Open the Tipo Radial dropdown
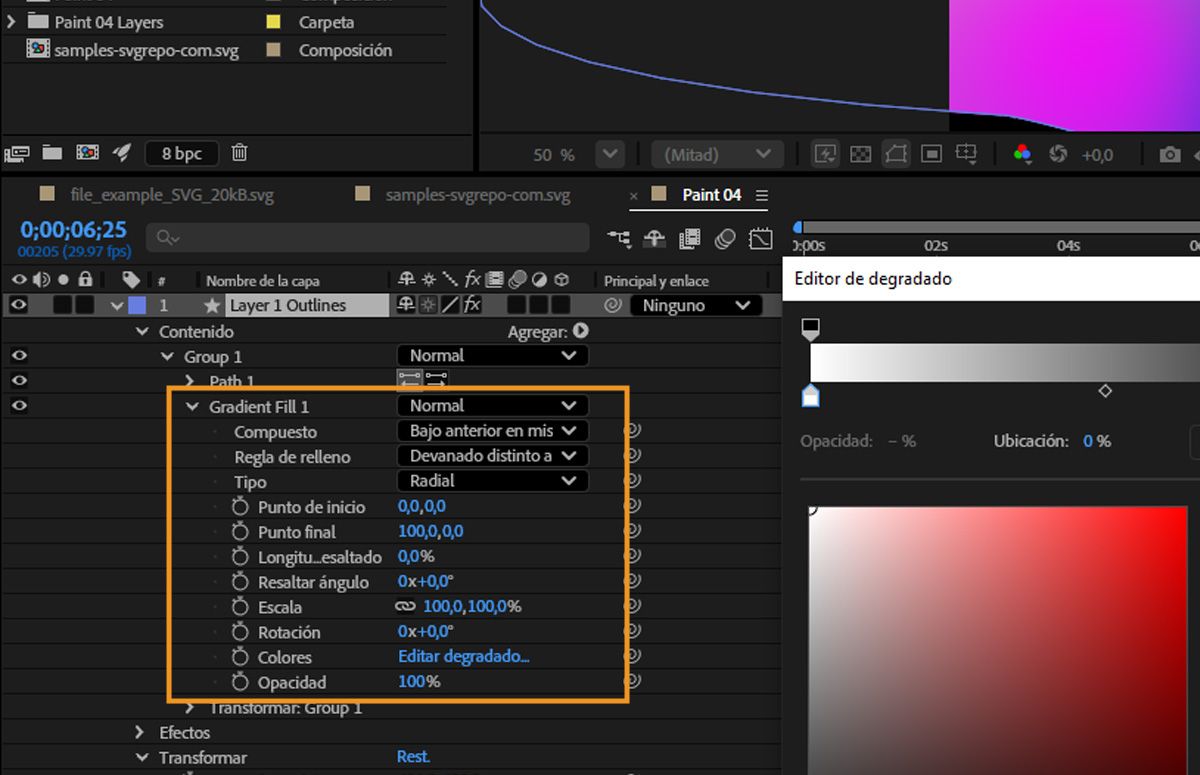 (493, 481)
